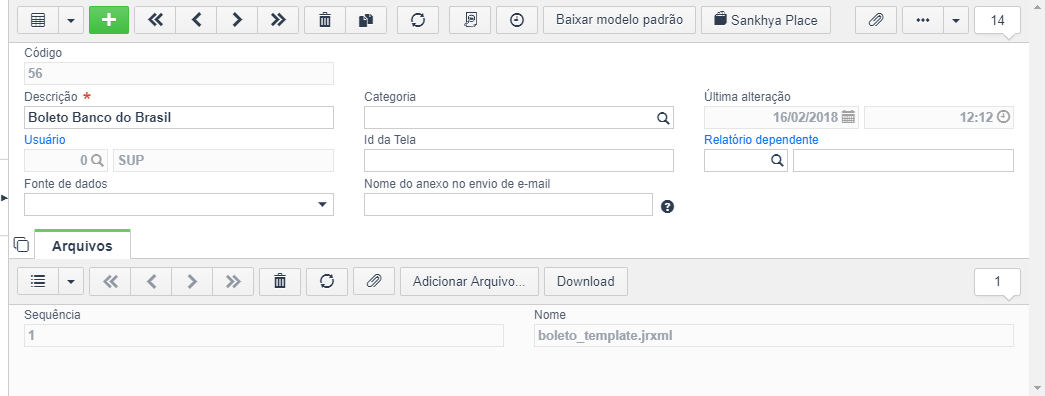Click the SUP user name field
This screenshot has height=396, width=1045.
(223, 161)
